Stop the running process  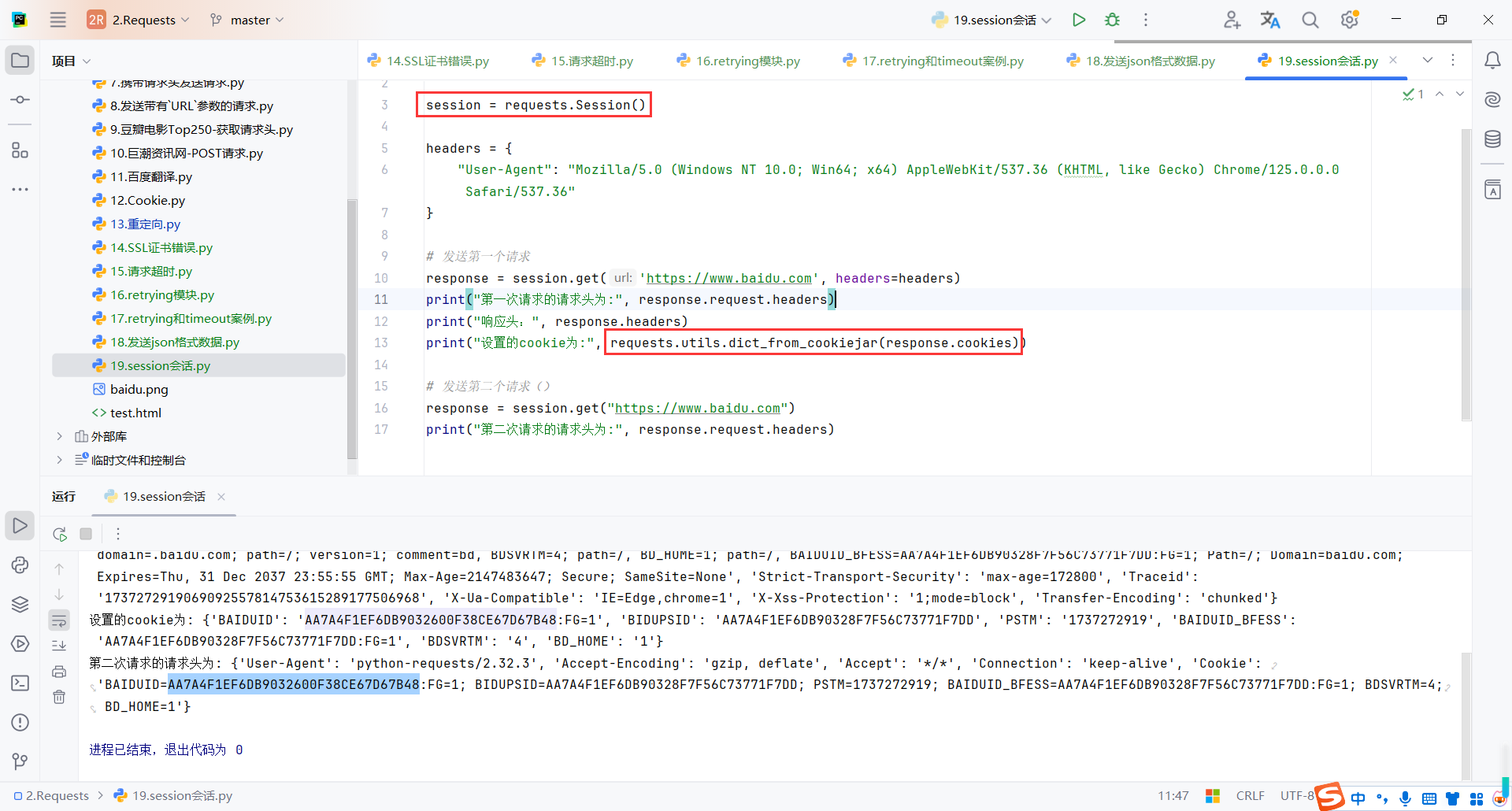[x=86, y=534]
